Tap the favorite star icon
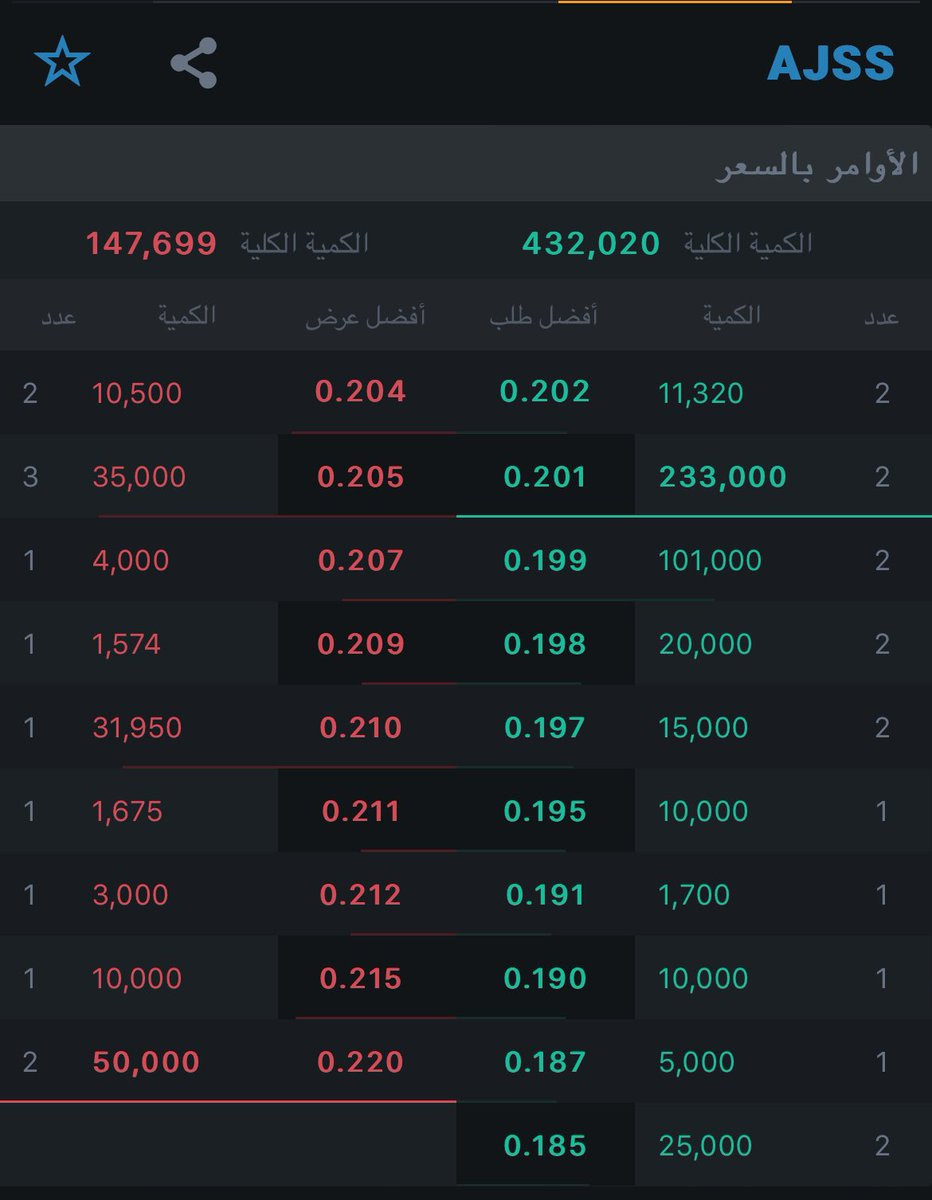Screen dimensions: 932x1200 point(62,63)
